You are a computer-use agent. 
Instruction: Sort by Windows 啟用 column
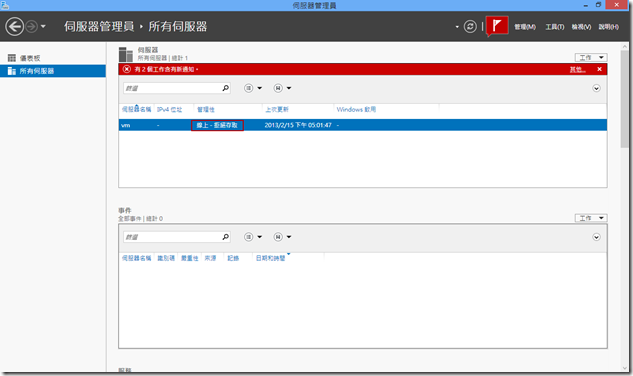[356, 109]
